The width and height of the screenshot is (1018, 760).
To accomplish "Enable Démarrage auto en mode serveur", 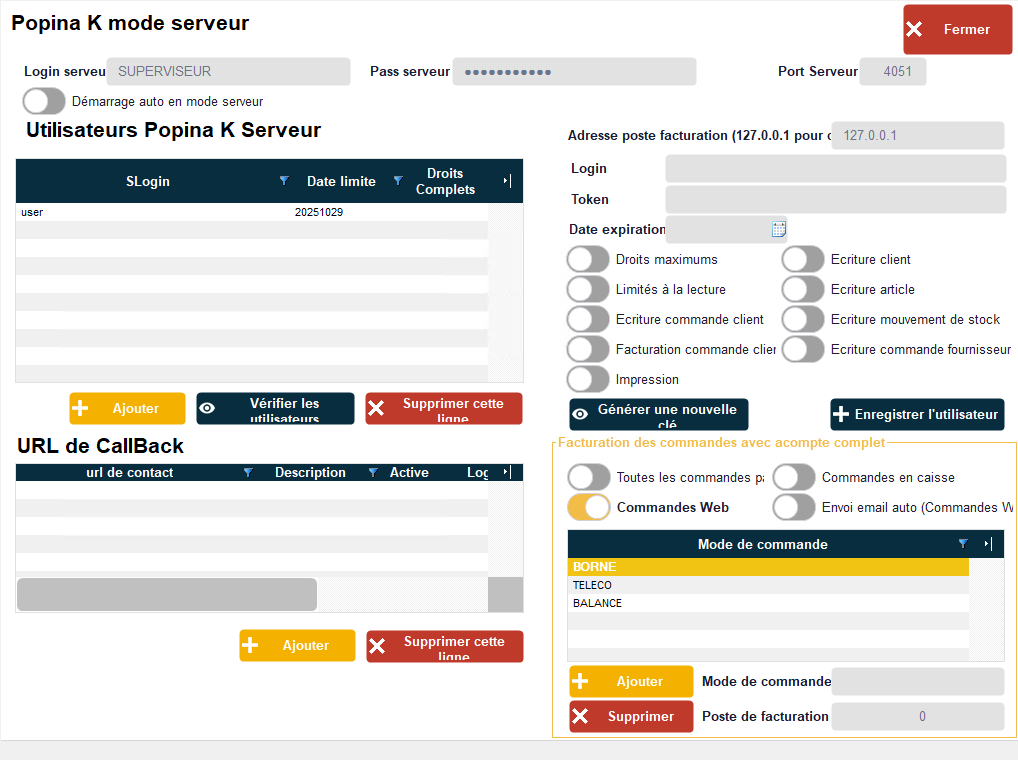I will point(44,101).
